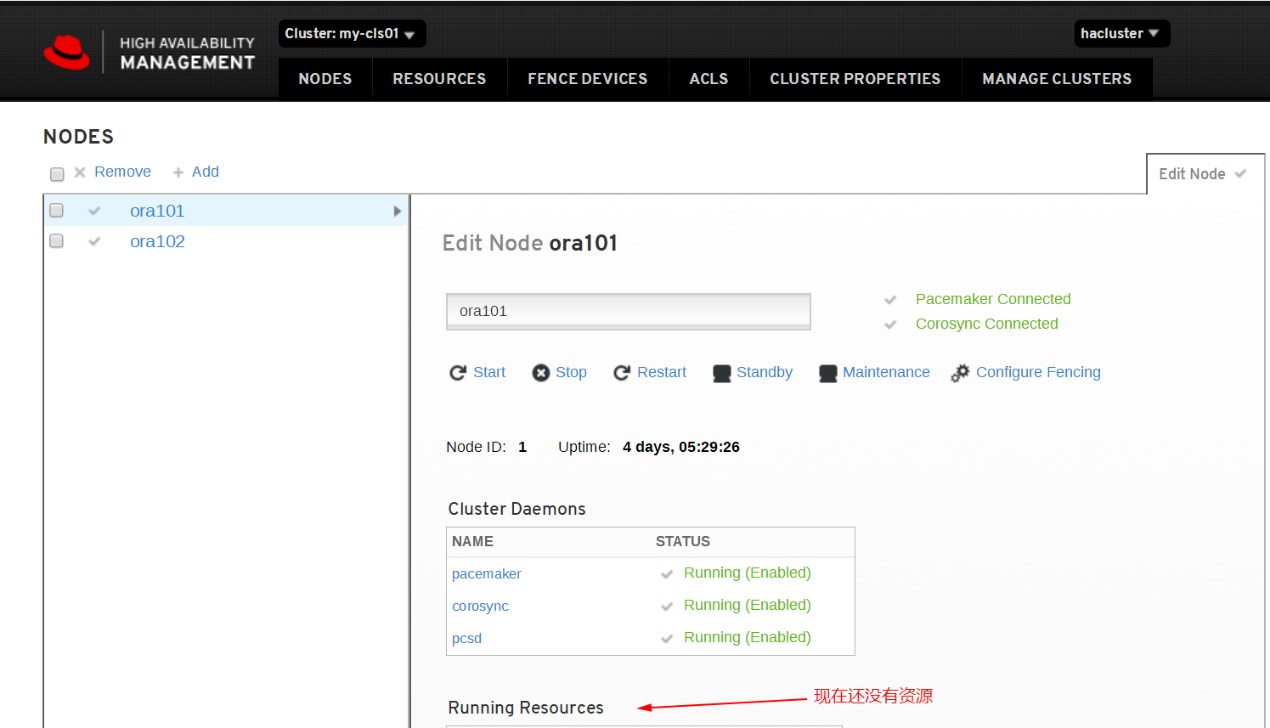Switch to the RESOURCES tab
Viewport: 1270px width, 728px height.
[439, 78]
